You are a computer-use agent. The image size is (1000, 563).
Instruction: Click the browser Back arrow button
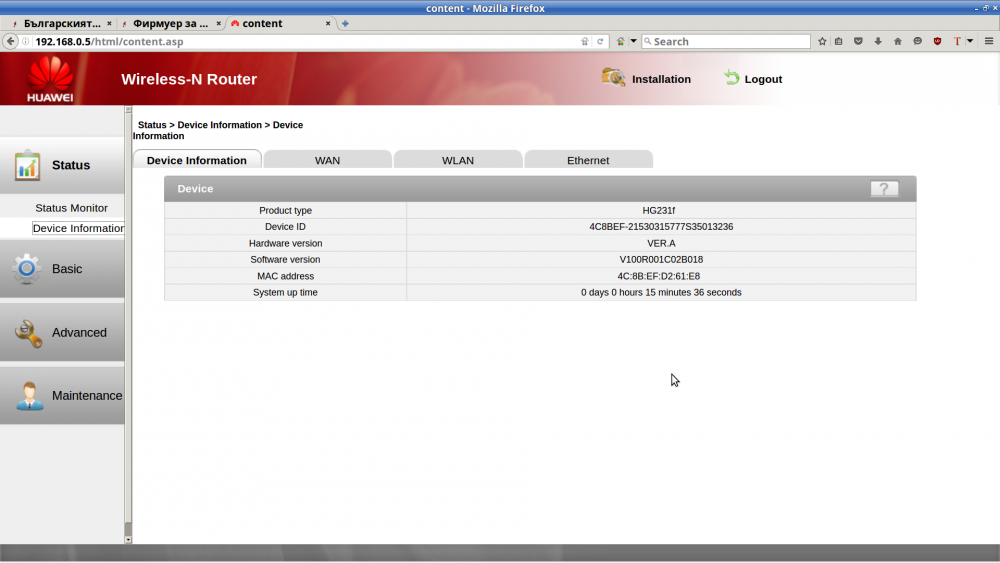11,41
